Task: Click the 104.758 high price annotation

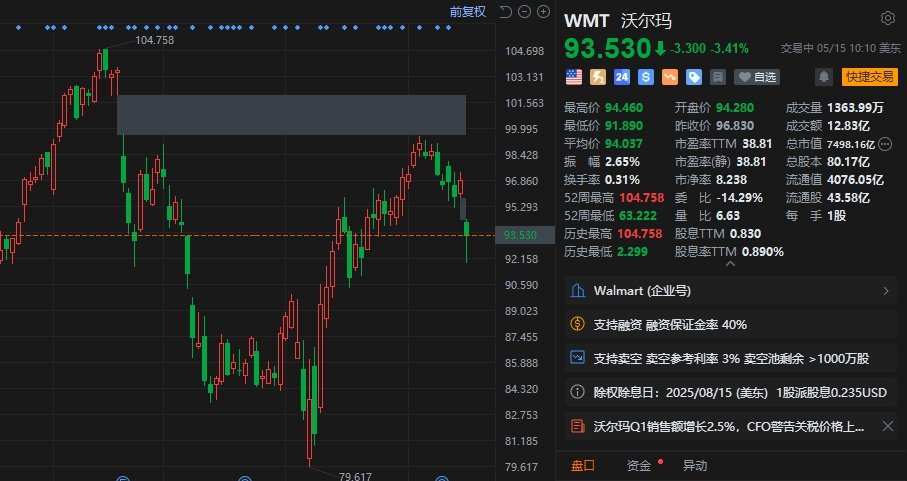Action: (x=154, y=40)
